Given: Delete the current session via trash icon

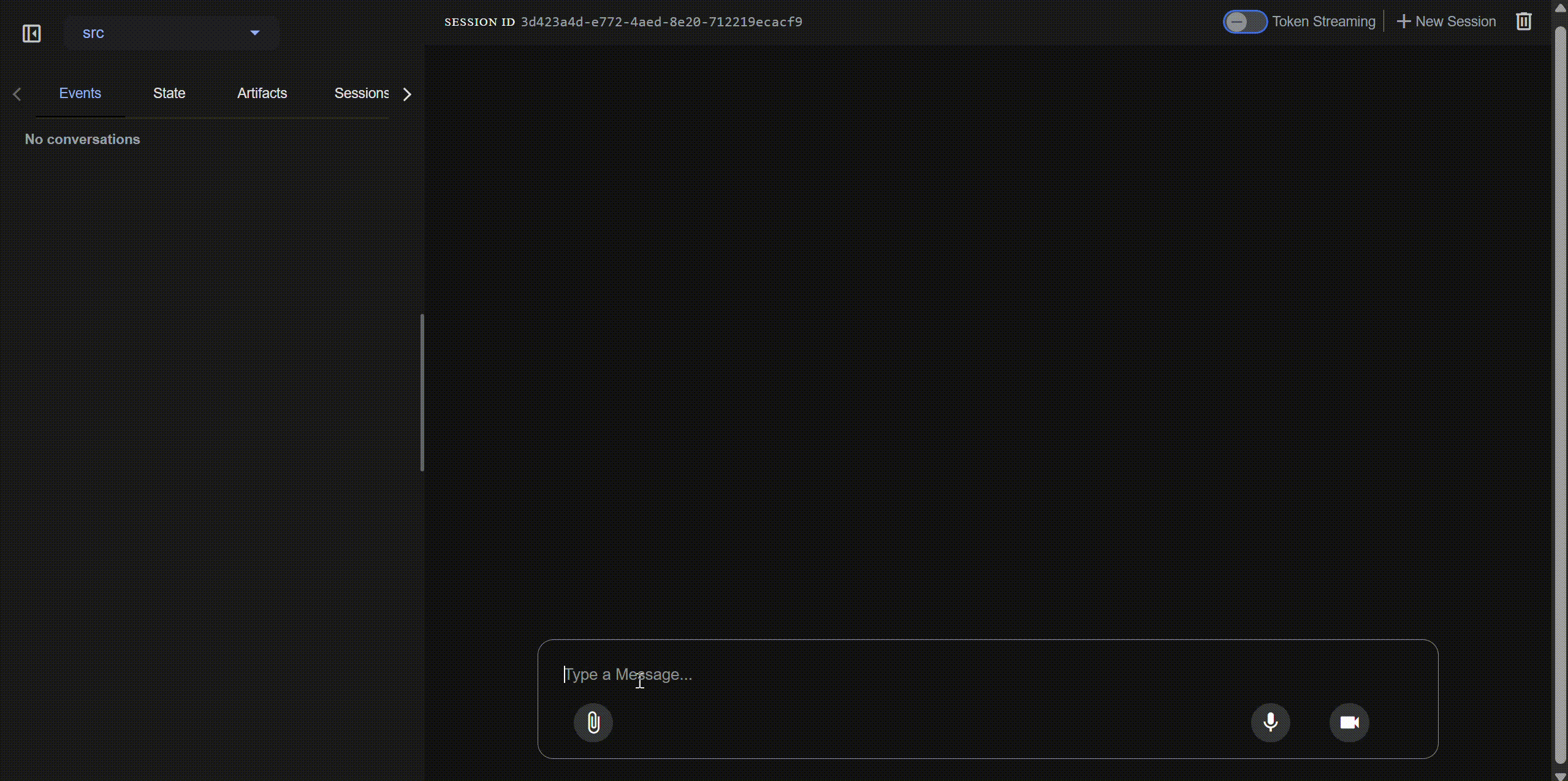Looking at the screenshot, I should coord(1523,21).
